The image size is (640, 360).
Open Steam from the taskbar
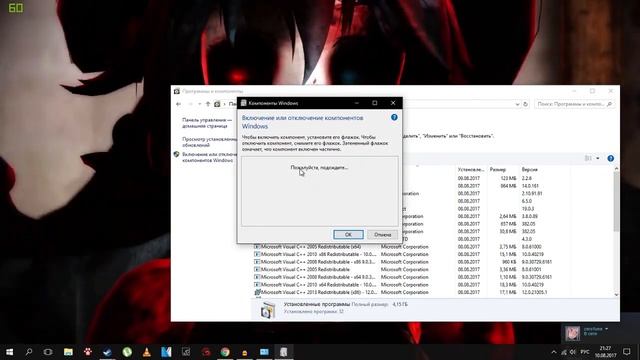tap(107, 352)
